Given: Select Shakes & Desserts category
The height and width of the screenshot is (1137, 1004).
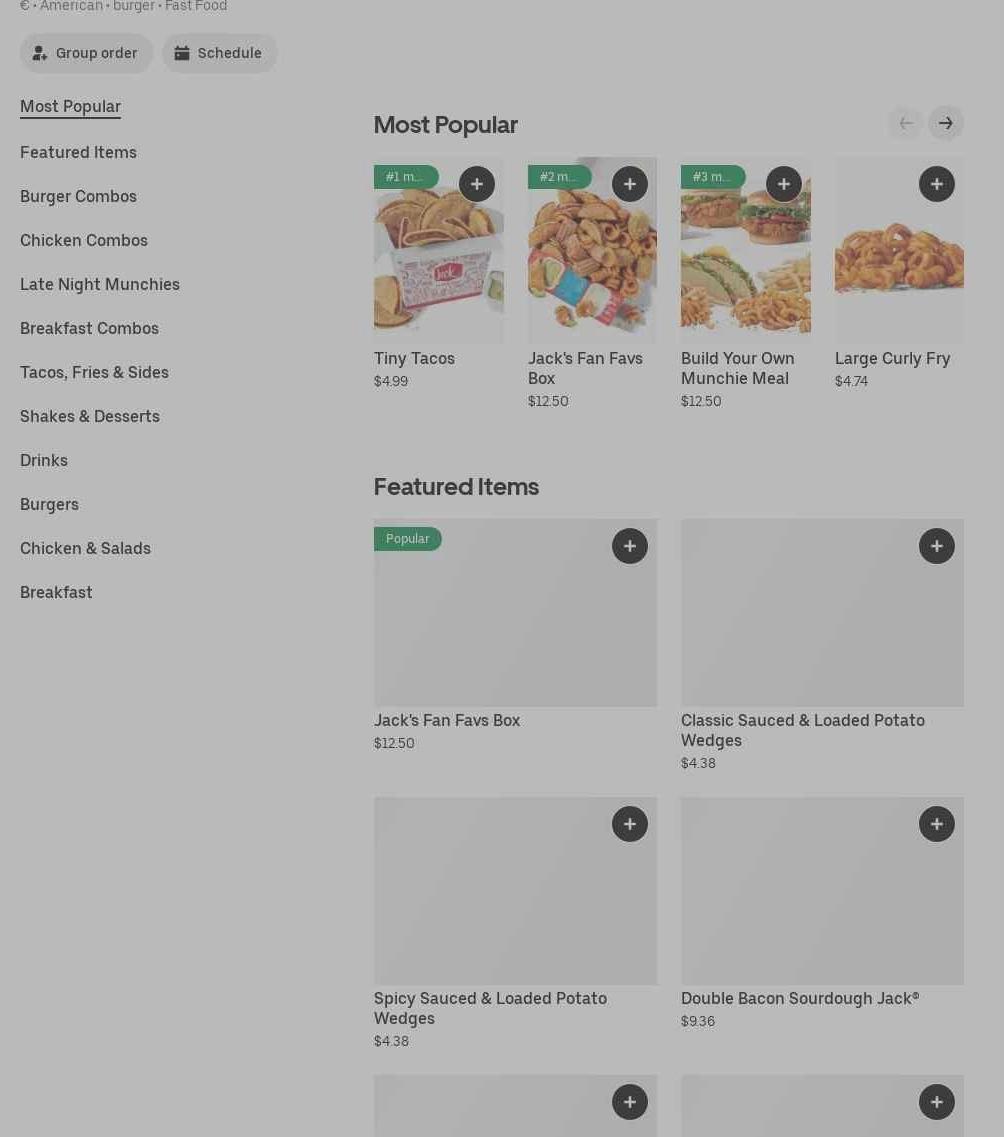Looking at the screenshot, I should point(90,416).
